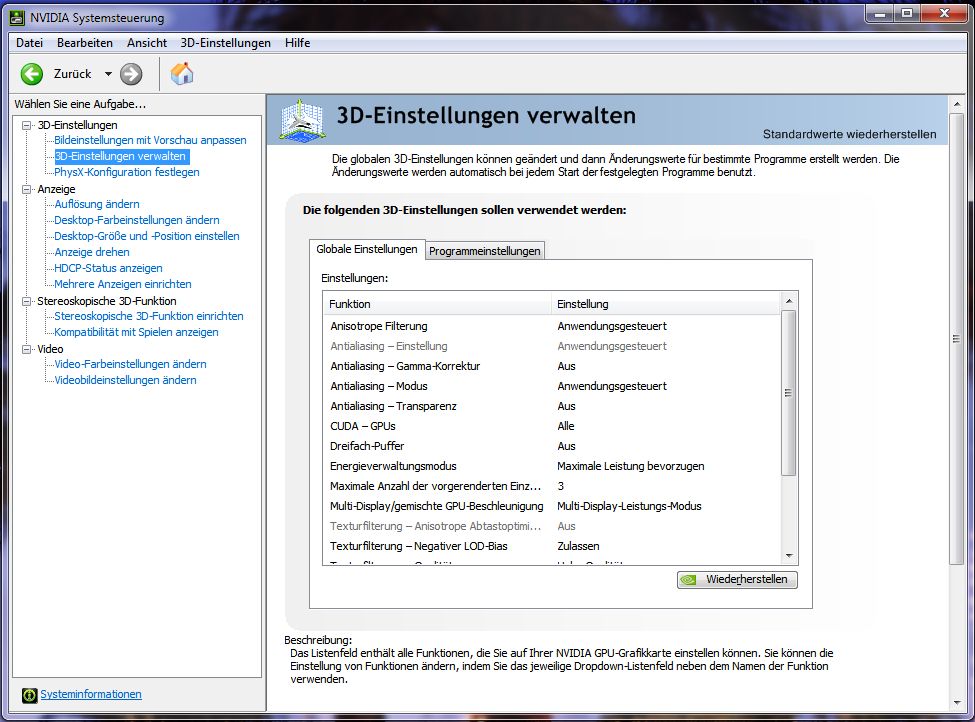Click the NVIDIA Systemsteuerung title bar icon

point(17,17)
